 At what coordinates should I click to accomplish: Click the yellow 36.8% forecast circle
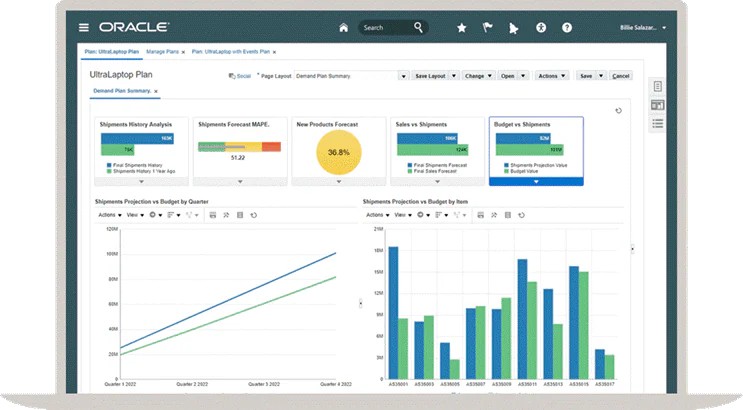[339, 152]
